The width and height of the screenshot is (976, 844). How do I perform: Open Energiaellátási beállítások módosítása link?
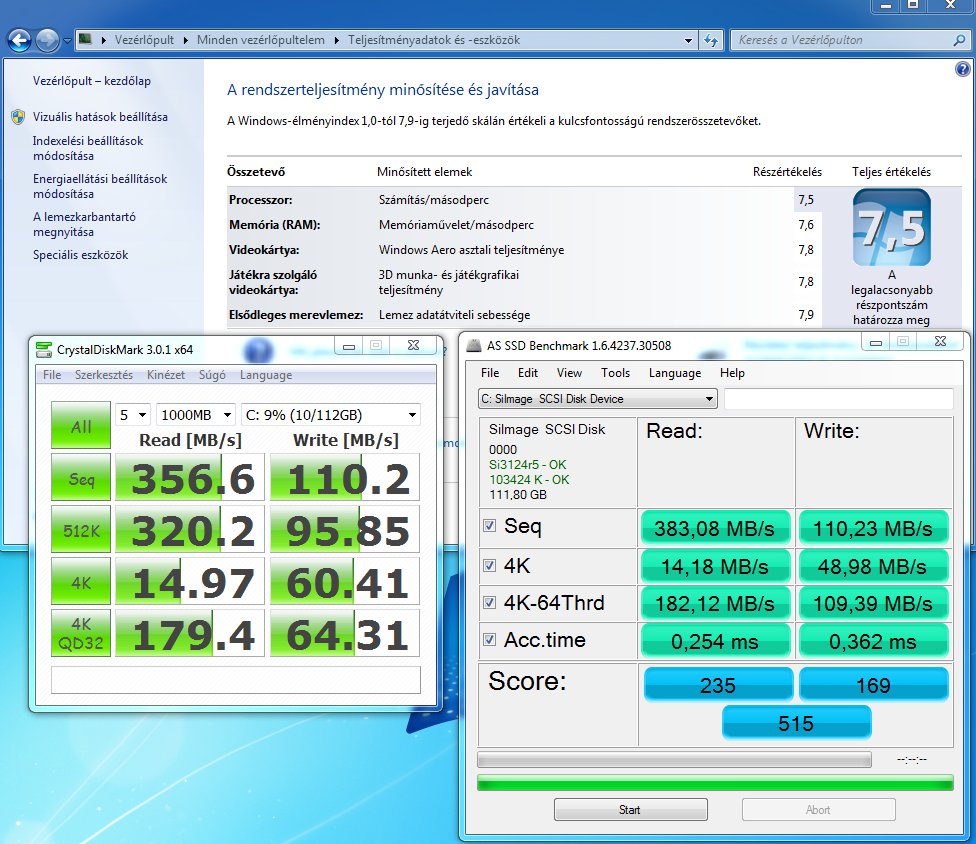(x=100, y=186)
